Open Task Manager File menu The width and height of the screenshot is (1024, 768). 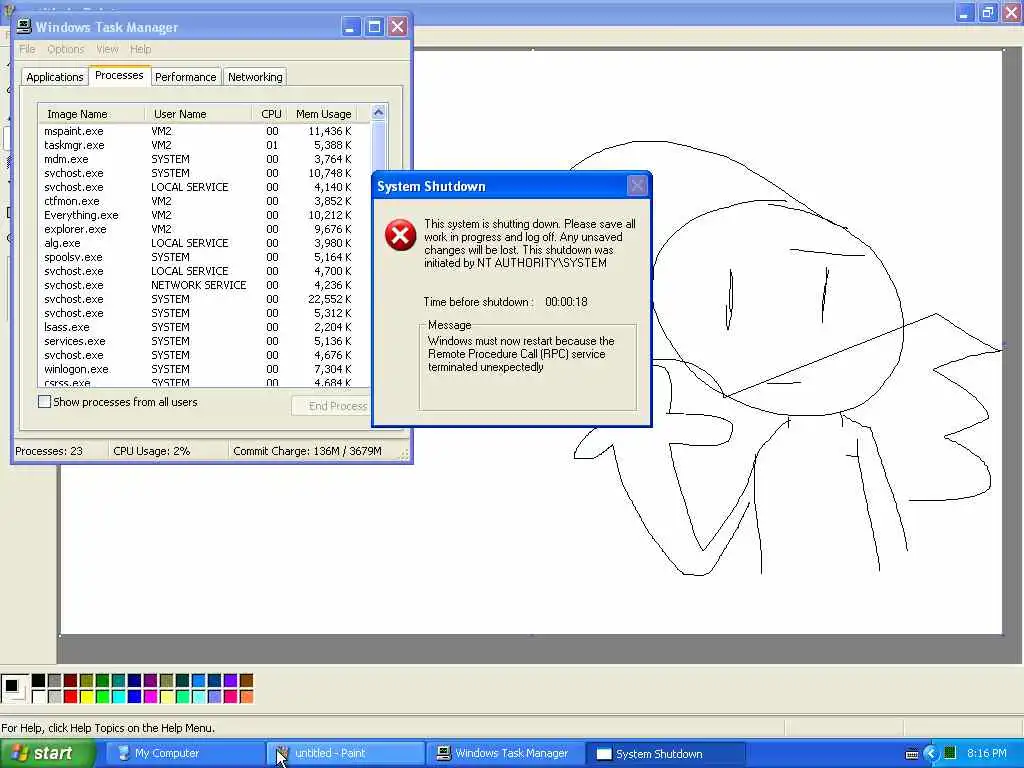point(27,49)
